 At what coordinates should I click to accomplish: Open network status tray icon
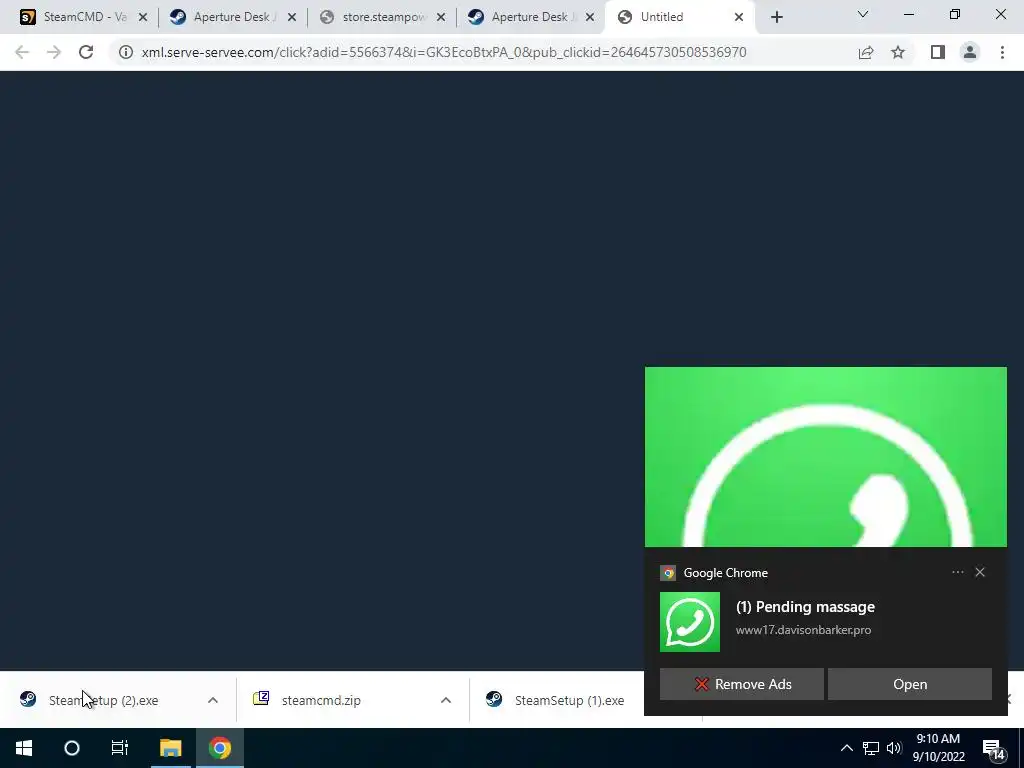pos(871,748)
